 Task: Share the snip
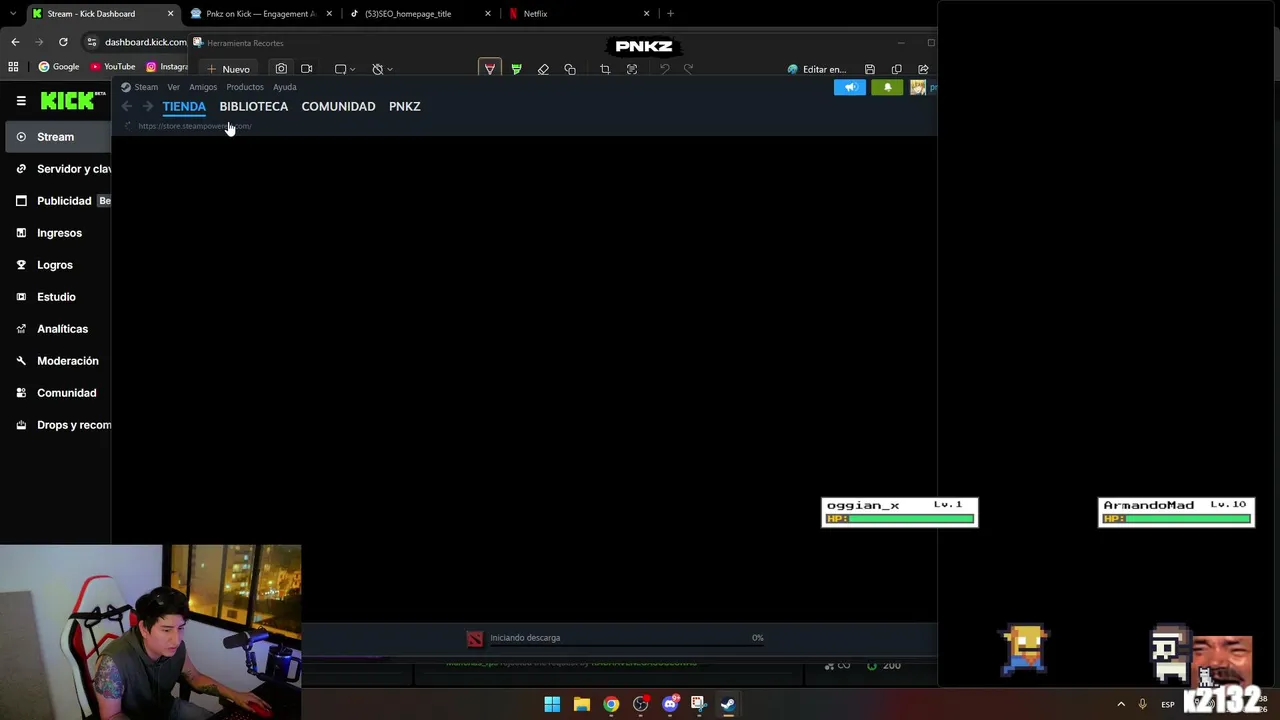[x=923, y=69]
